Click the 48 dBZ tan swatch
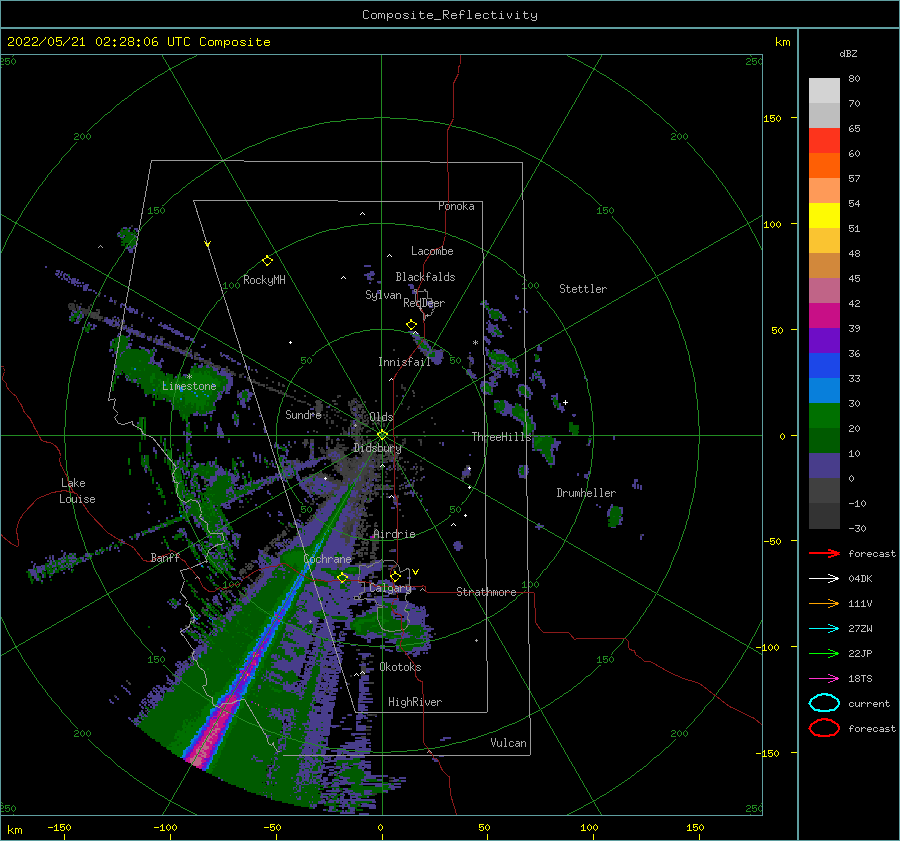 point(824,265)
